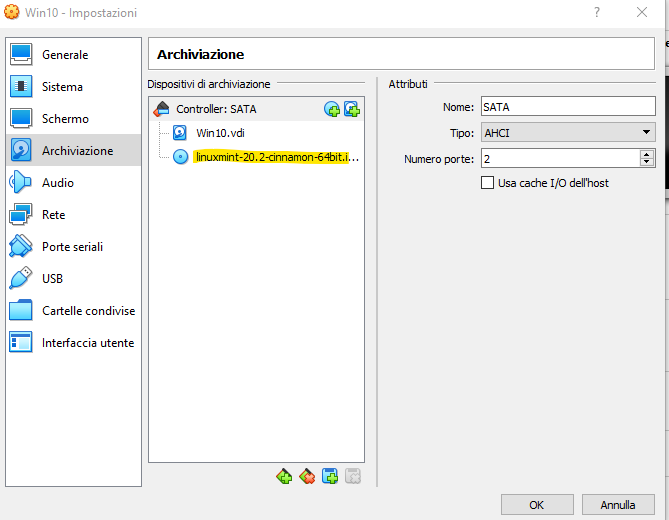Open the Interfaccia utente section
The width and height of the screenshot is (669, 520).
pyautogui.click(x=73, y=343)
